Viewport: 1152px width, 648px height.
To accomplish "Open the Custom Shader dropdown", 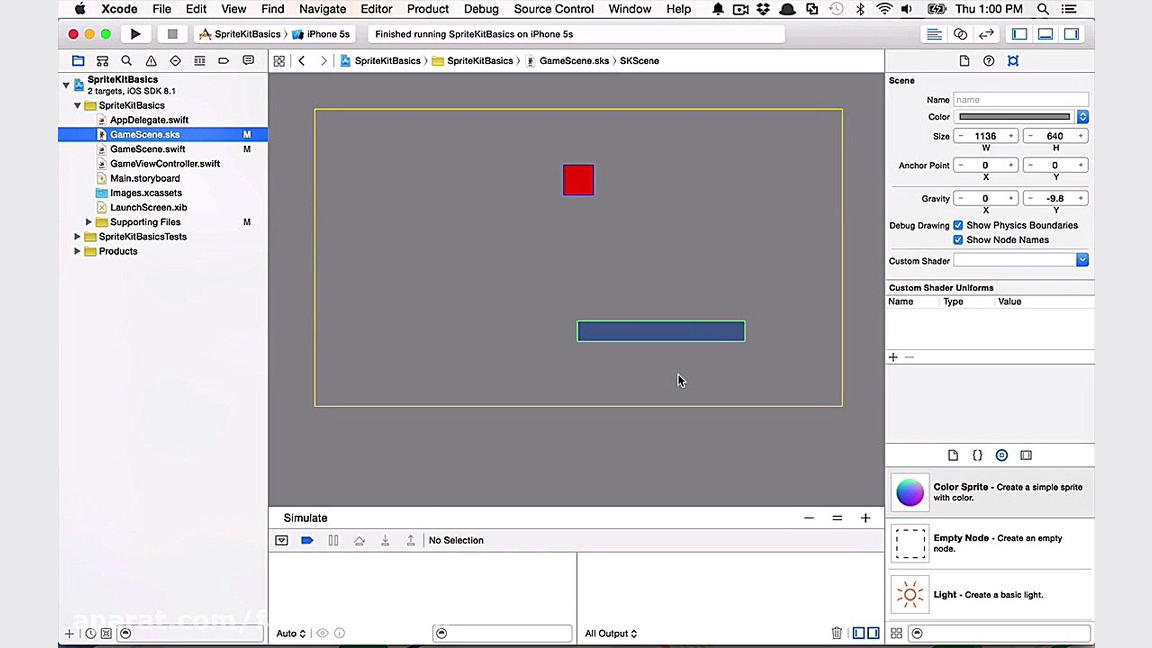I will pyautogui.click(x=1082, y=260).
